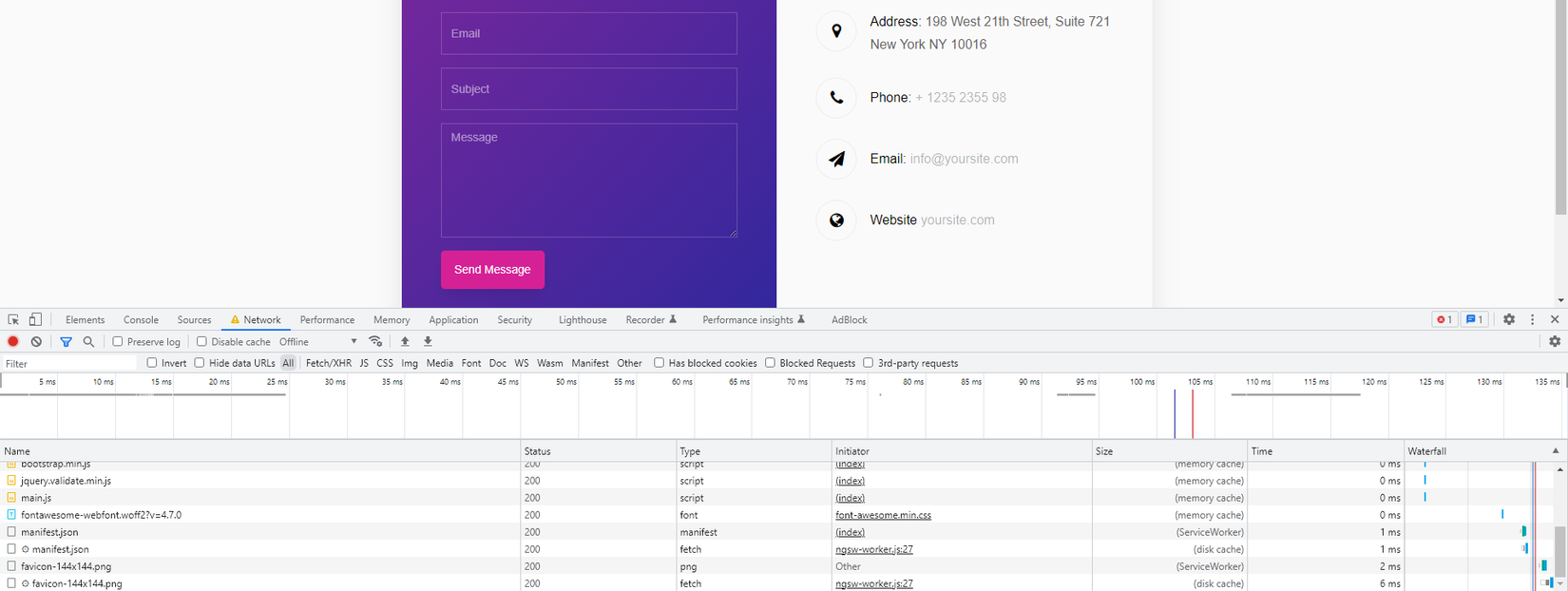Open the DevTools three-dot menu
Viewport: 1568px width, 591px height.
(x=1532, y=320)
